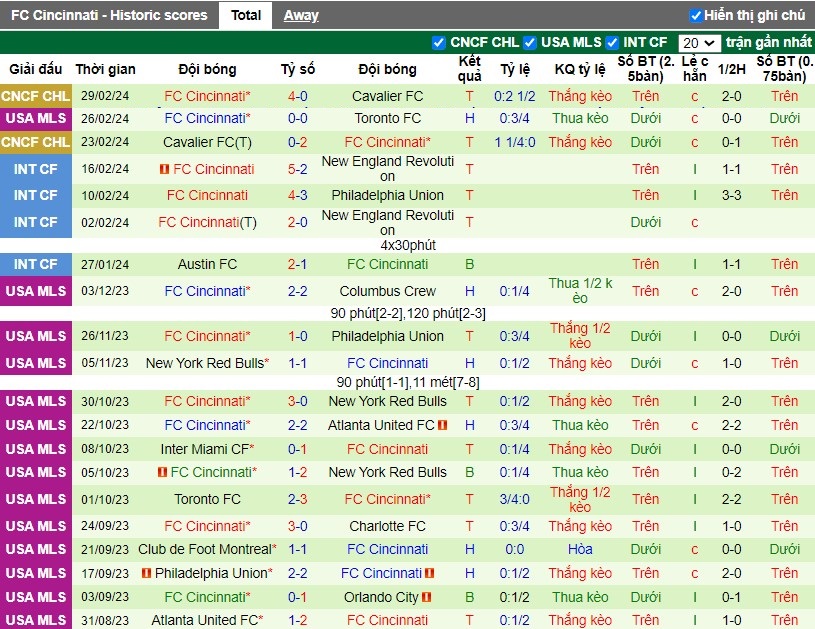Click Philadelphia Union away on 26/11/23
This screenshot has width=815, height=629.
387,336
